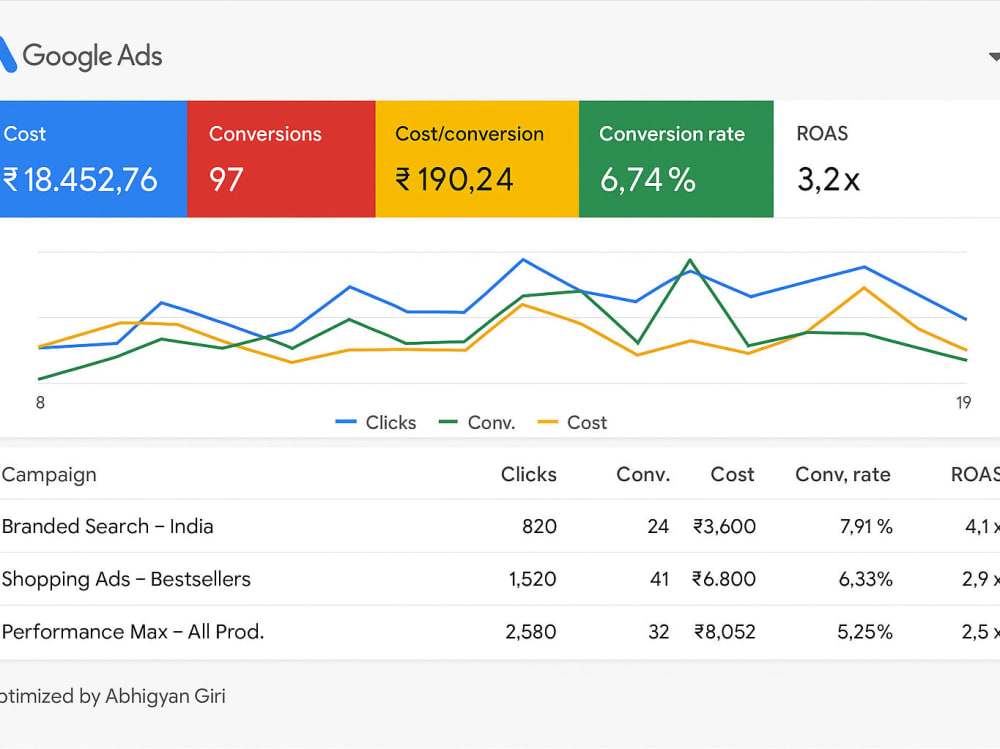Select the red Conversions metric card
This screenshot has height=749, width=1000.
(281, 159)
